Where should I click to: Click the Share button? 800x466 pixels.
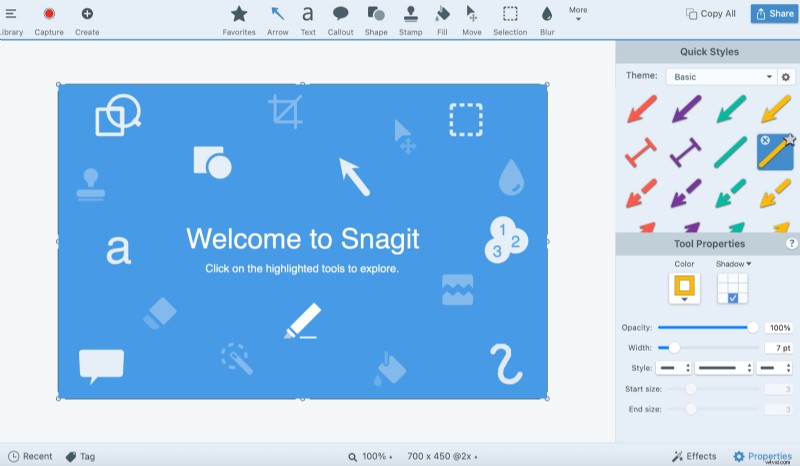pos(773,14)
